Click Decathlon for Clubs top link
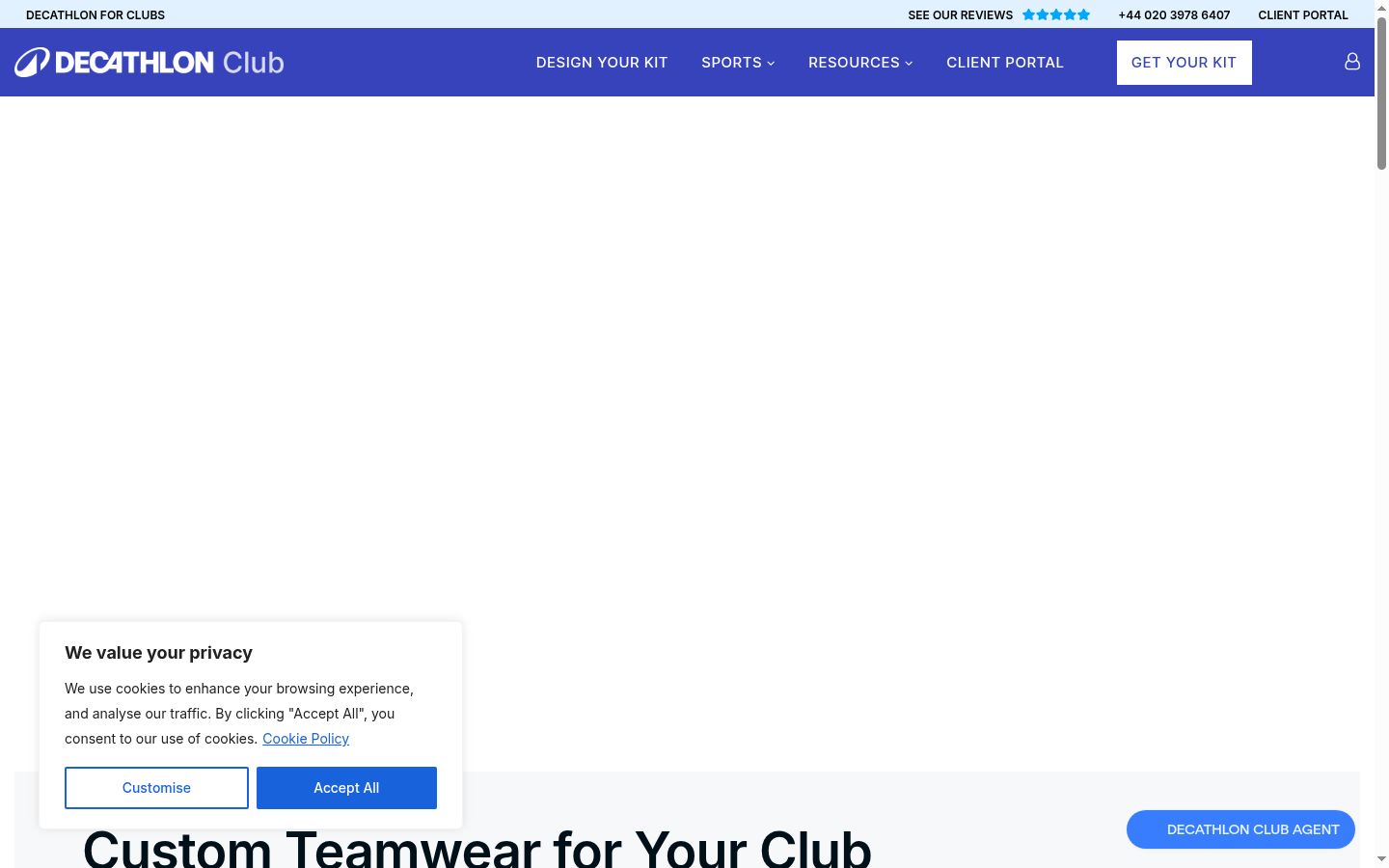 click(x=95, y=14)
